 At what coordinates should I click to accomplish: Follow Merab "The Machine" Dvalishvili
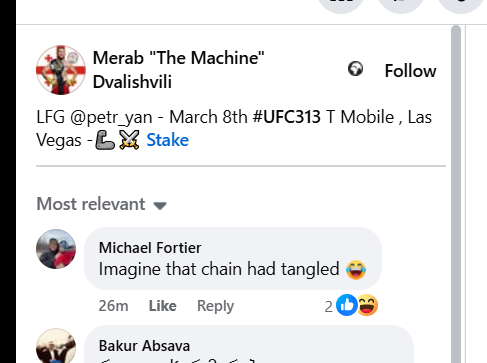(x=410, y=71)
